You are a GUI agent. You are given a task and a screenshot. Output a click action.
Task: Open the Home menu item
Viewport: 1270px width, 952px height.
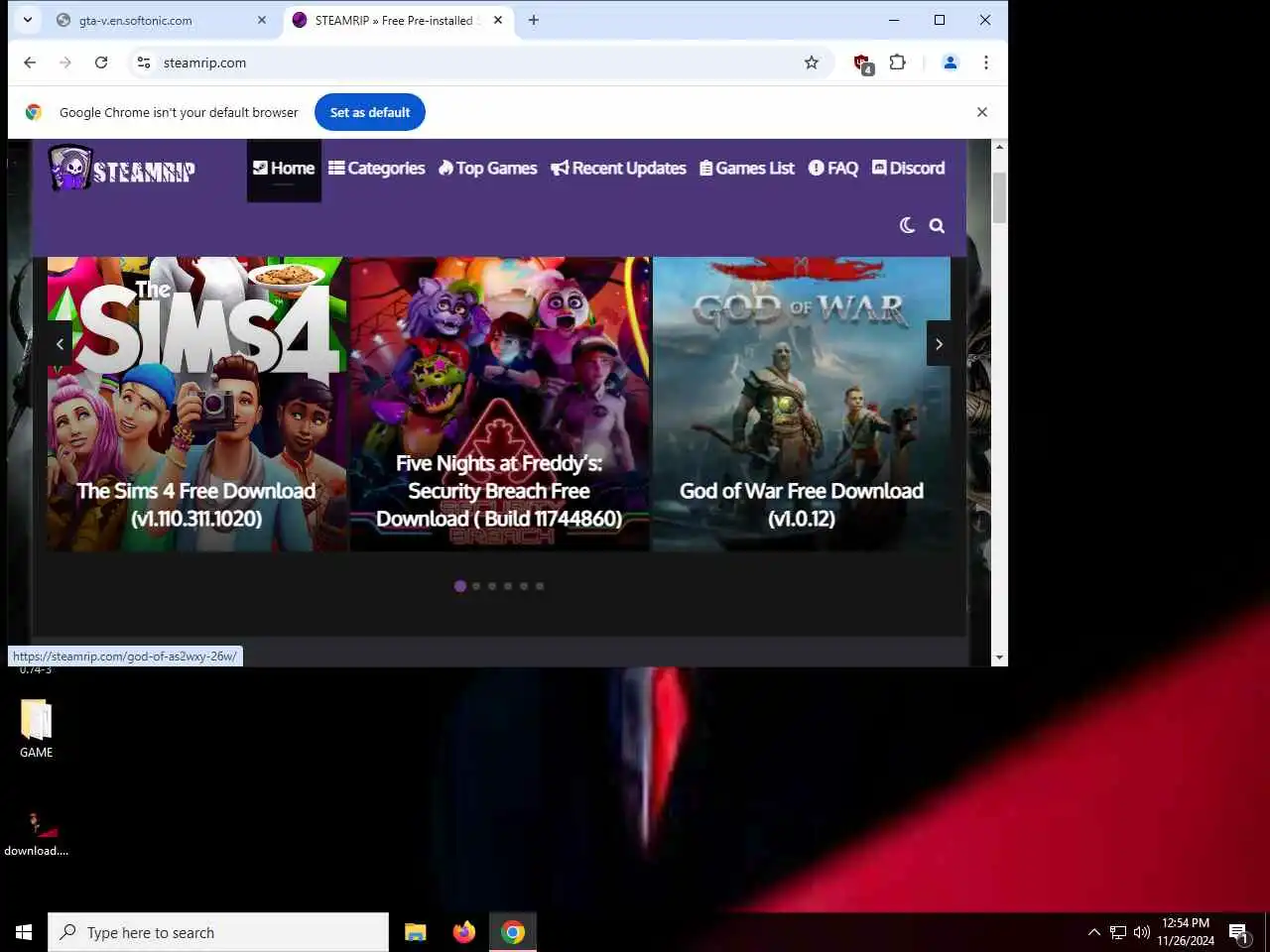coord(284,169)
